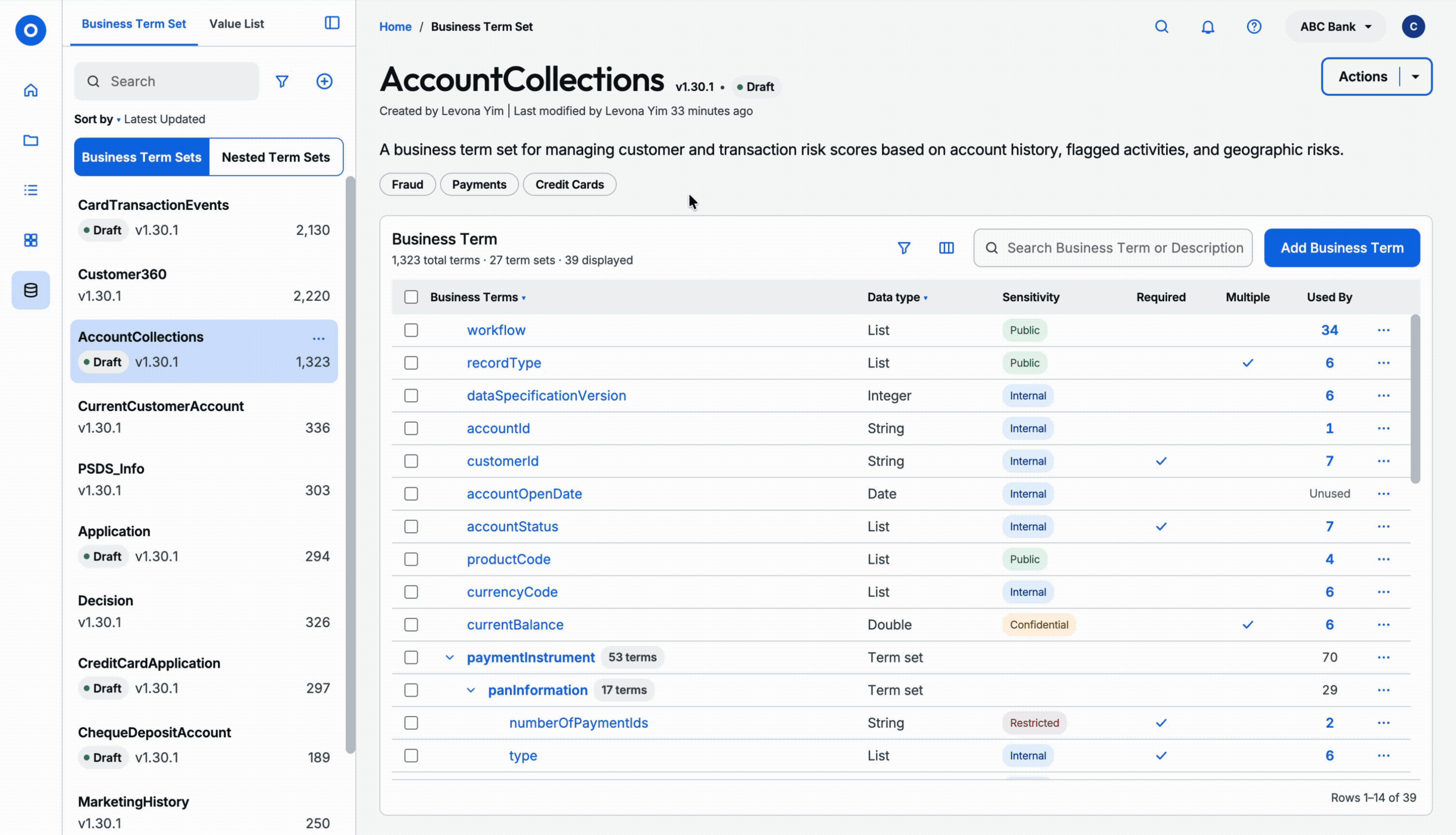This screenshot has height=835, width=1456.
Task: Open the help question mark icon
Action: pos(1254,26)
